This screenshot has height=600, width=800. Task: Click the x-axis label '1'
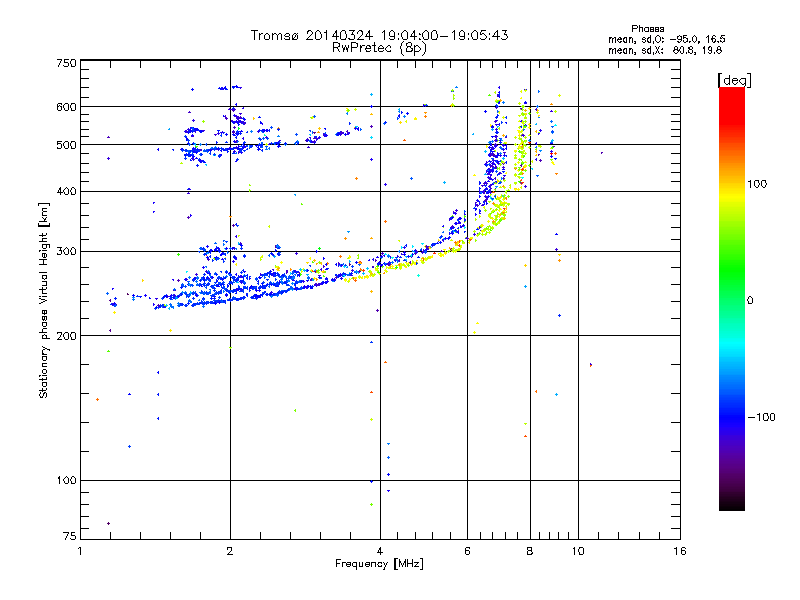[x=80, y=551]
